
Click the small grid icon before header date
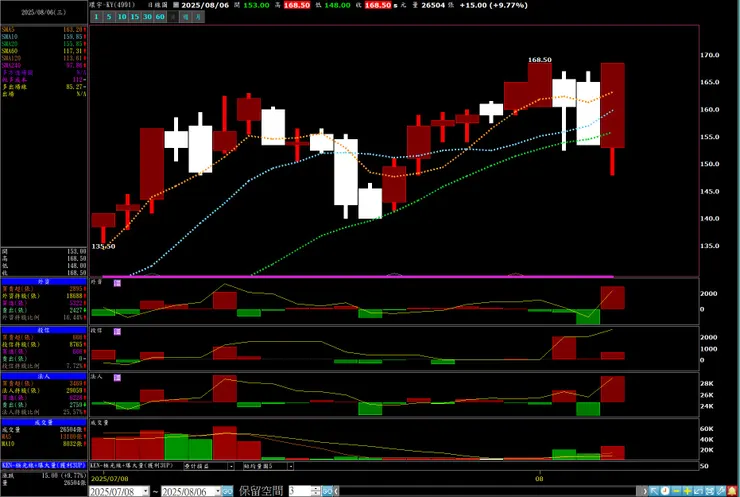176,5
